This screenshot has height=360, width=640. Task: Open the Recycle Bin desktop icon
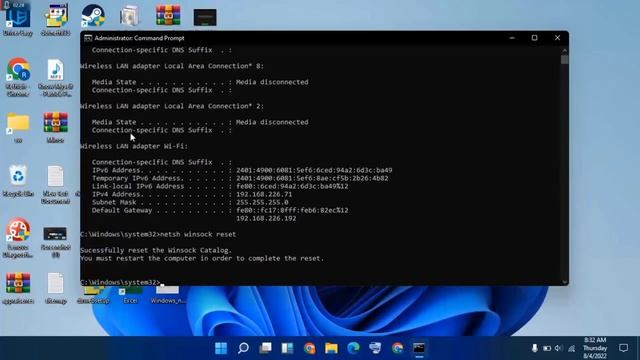pos(18,181)
